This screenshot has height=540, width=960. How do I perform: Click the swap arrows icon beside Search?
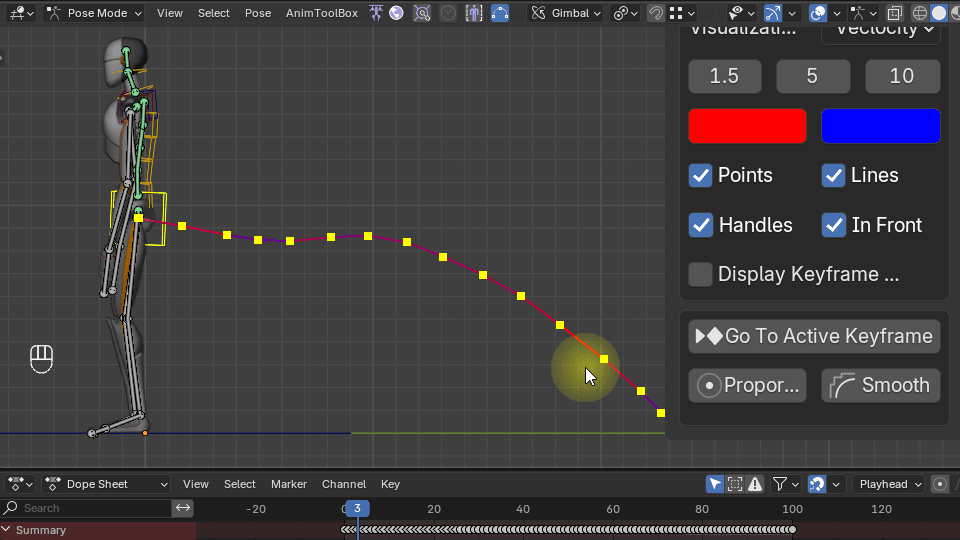click(x=183, y=508)
